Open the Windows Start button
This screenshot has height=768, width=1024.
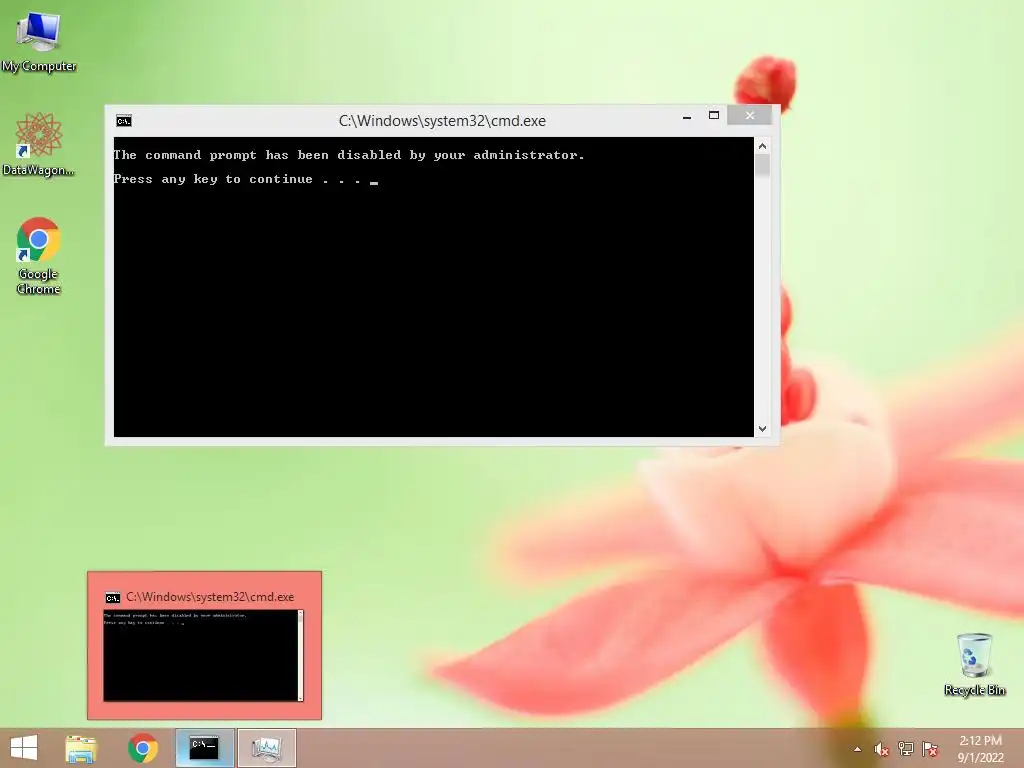click(24, 748)
